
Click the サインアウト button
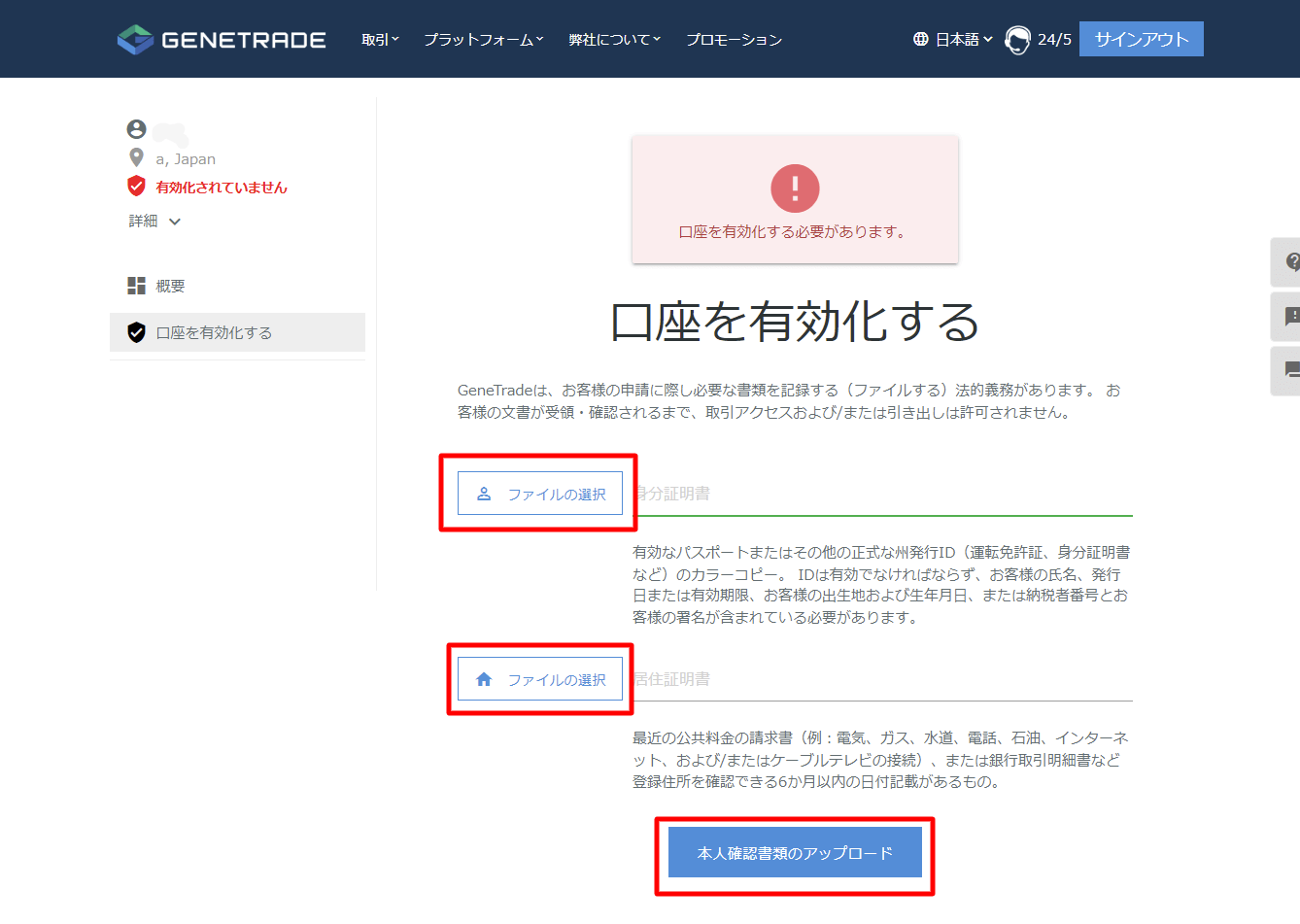(1141, 38)
